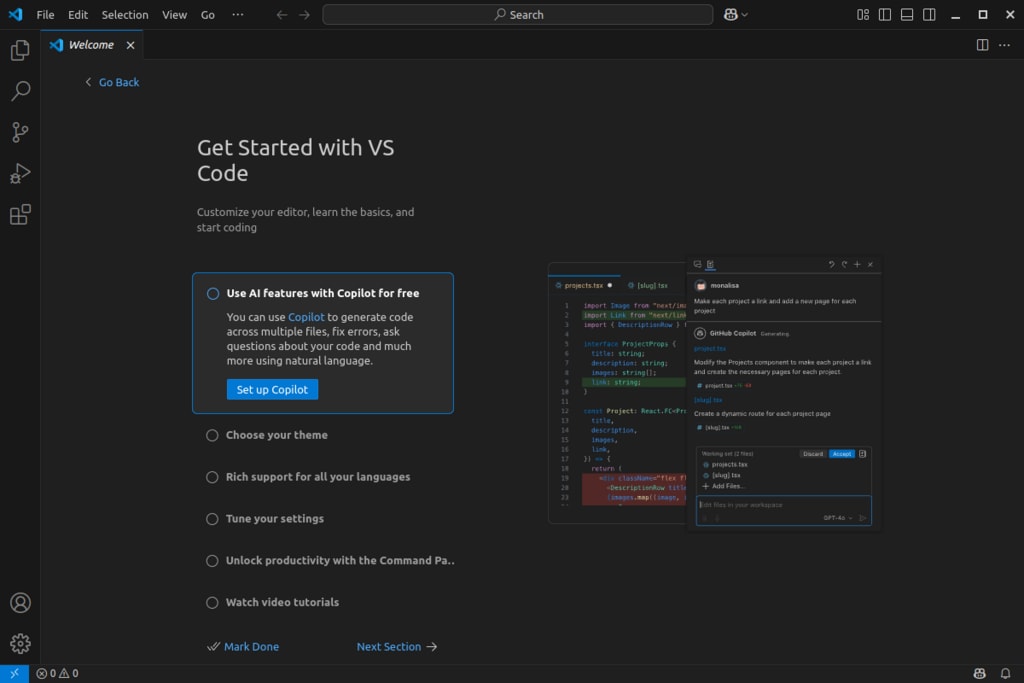Click the Set up Copilot button

[x=272, y=389]
